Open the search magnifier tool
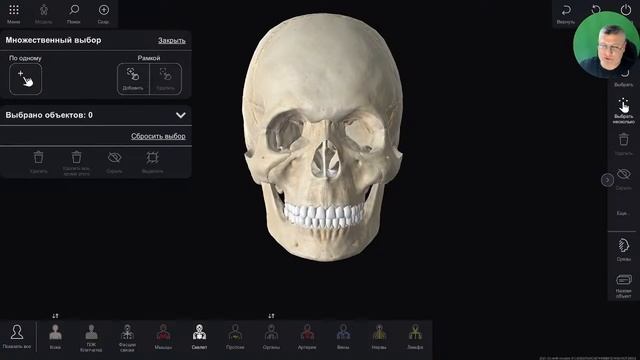Screen dimensions: 640x360 pos(74,13)
